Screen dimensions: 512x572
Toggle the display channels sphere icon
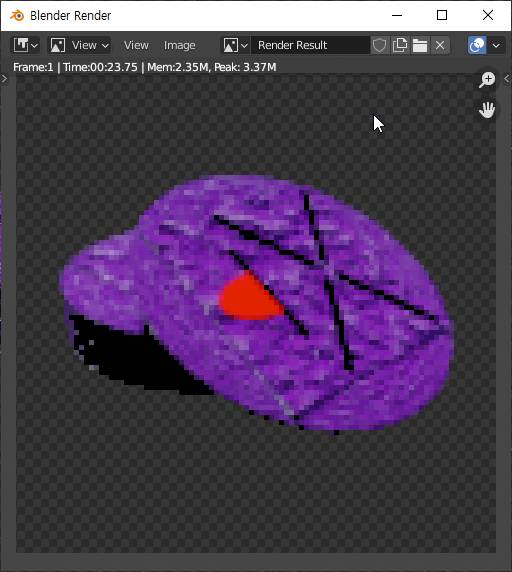[477, 45]
